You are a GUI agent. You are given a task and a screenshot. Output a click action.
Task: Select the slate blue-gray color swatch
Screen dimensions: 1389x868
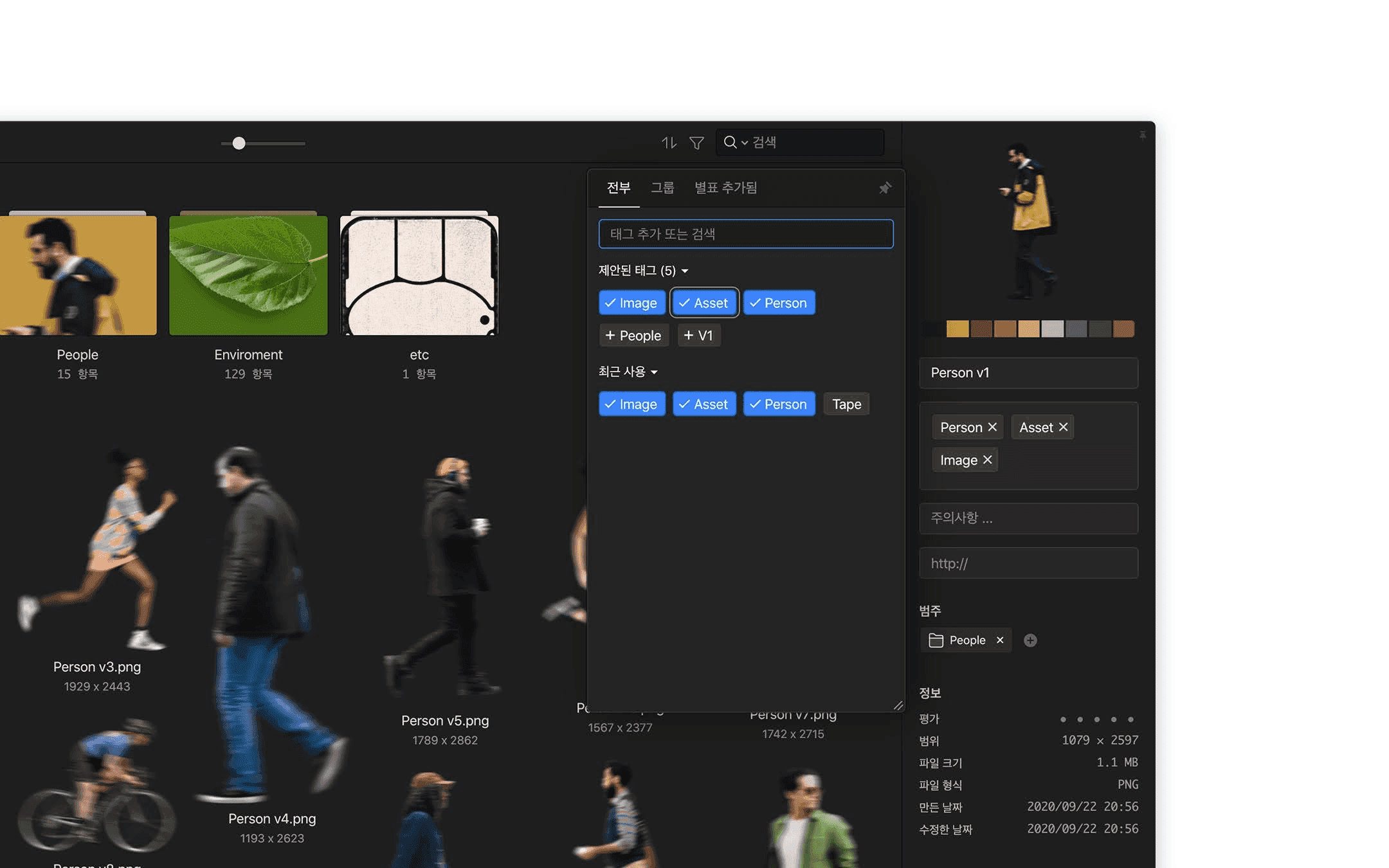[1076, 329]
